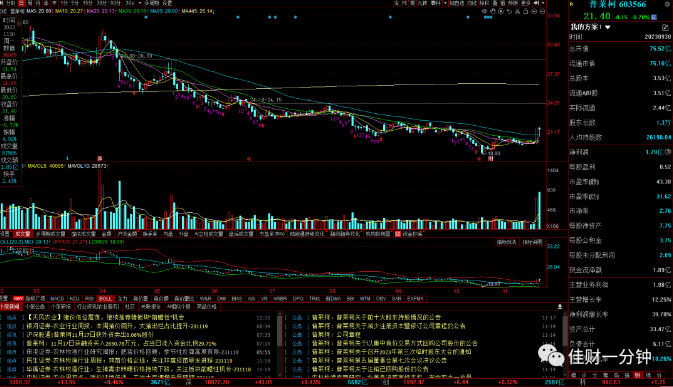This screenshot has width=673, height=387.
Task: Click the edit icon next to 我的方案1
Action: click(x=665, y=27)
